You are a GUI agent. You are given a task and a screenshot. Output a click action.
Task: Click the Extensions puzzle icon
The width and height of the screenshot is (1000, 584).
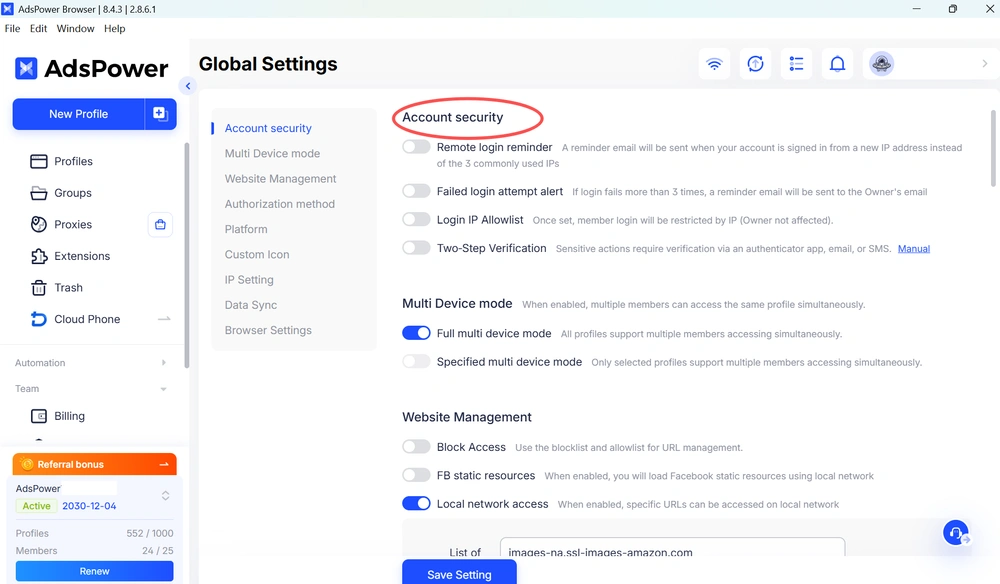pyautogui.click(x=39, y=256)
